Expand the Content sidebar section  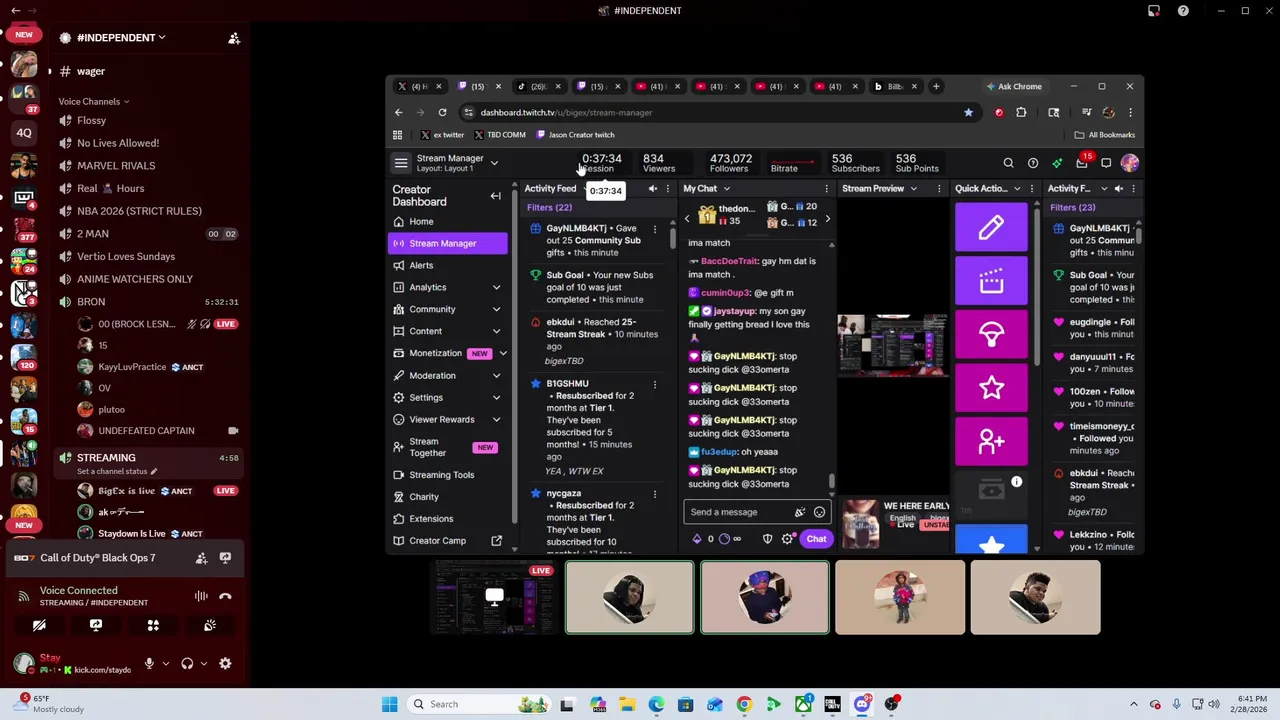pyautogui.click(x=496, y=331)
